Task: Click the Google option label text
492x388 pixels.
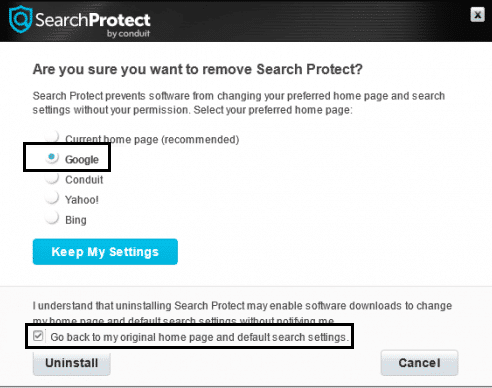Action: pyautogui.click(x=82, y=159)
